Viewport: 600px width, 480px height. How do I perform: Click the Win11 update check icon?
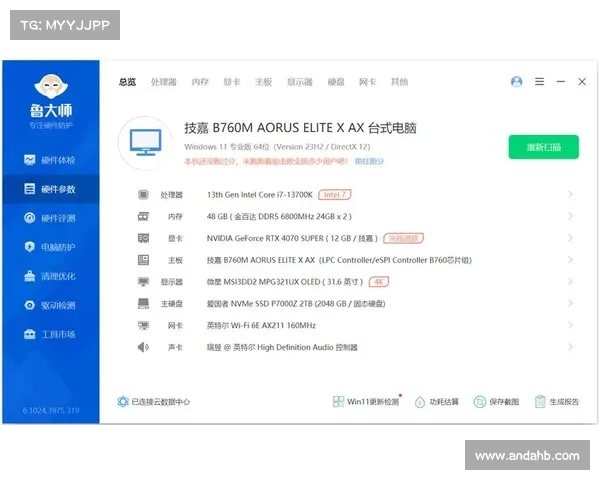pos(338,402)
